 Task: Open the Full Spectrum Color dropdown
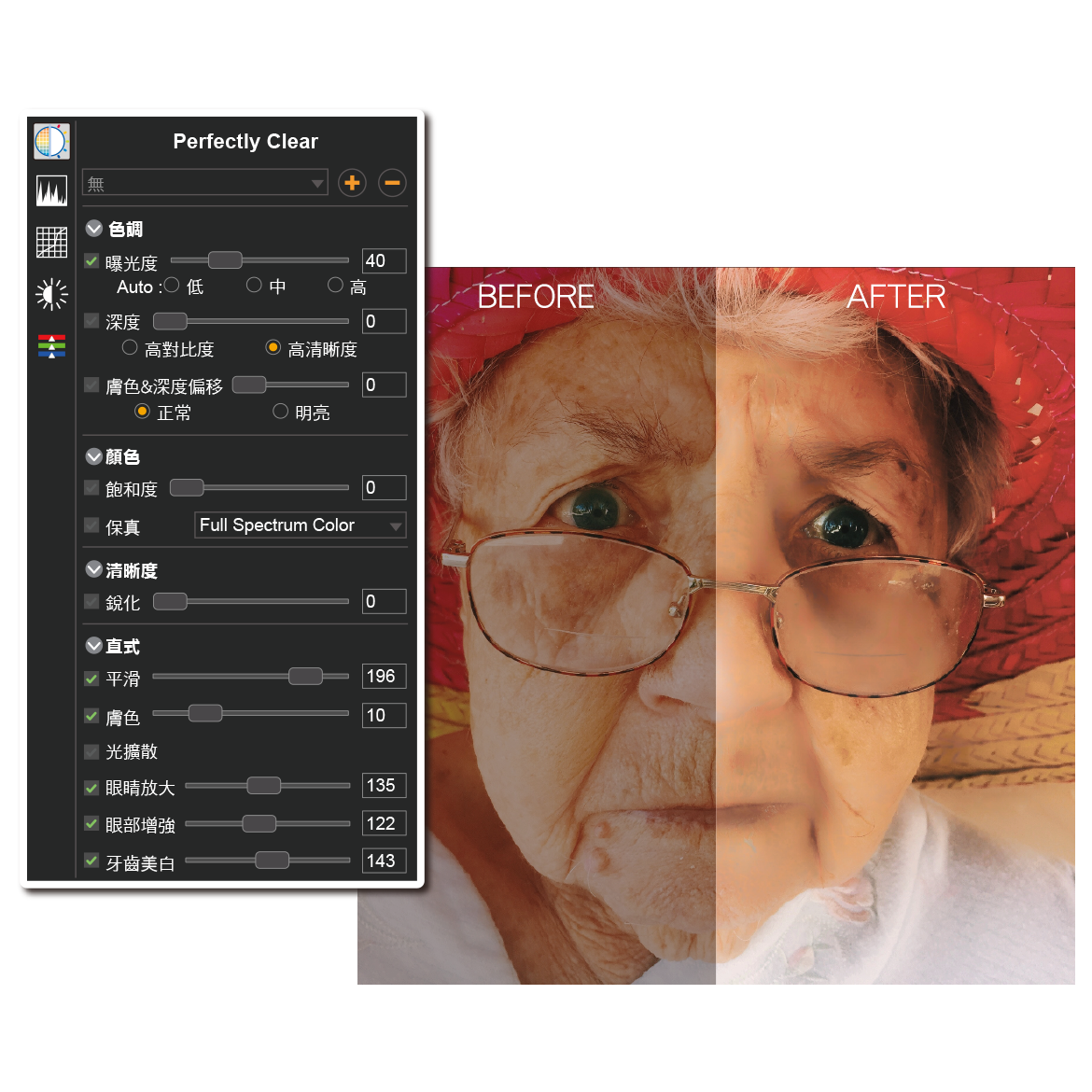tap(301, 525)
